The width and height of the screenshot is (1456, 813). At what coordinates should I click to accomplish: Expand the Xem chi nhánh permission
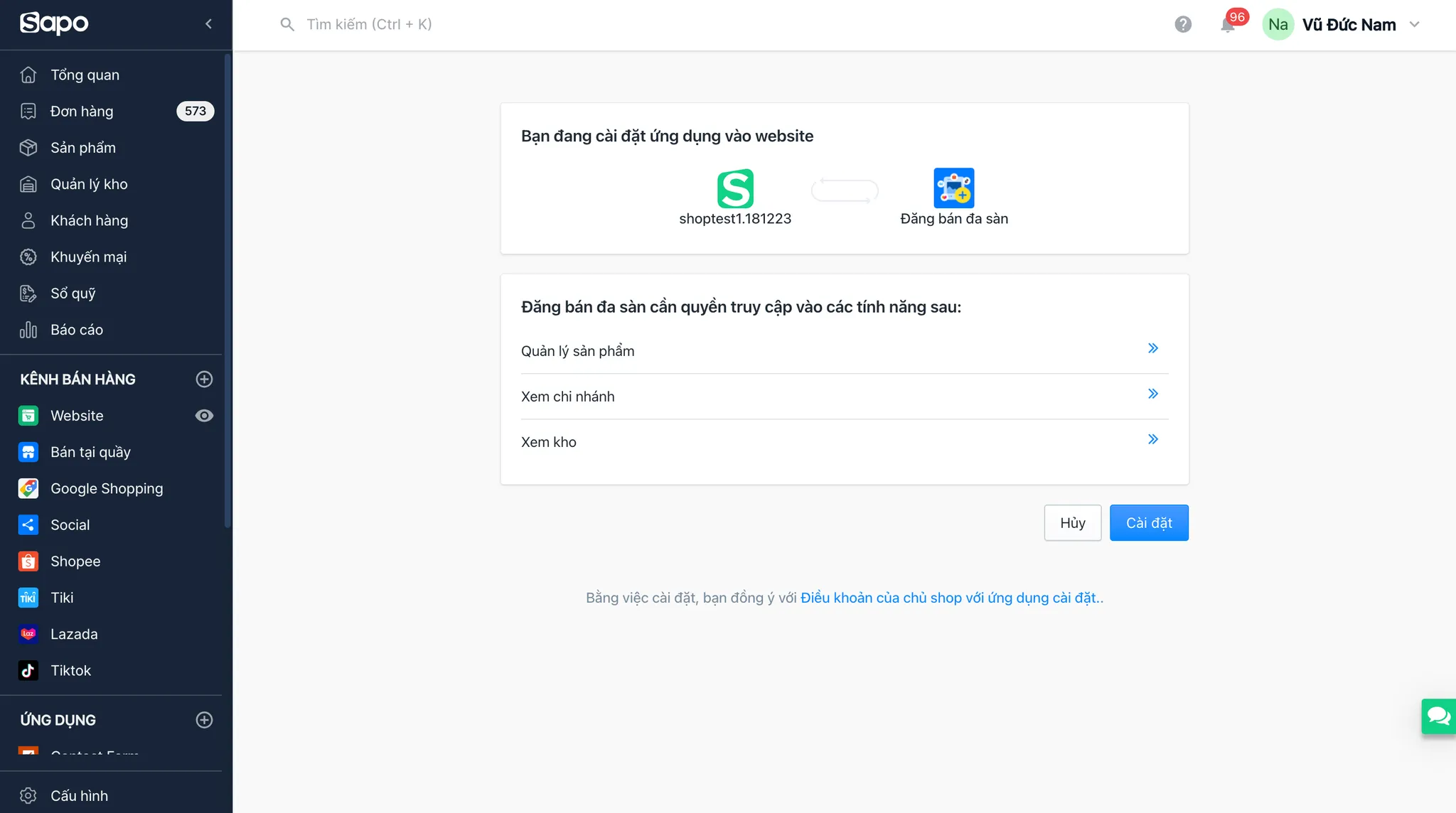(x=1152, y=394)
